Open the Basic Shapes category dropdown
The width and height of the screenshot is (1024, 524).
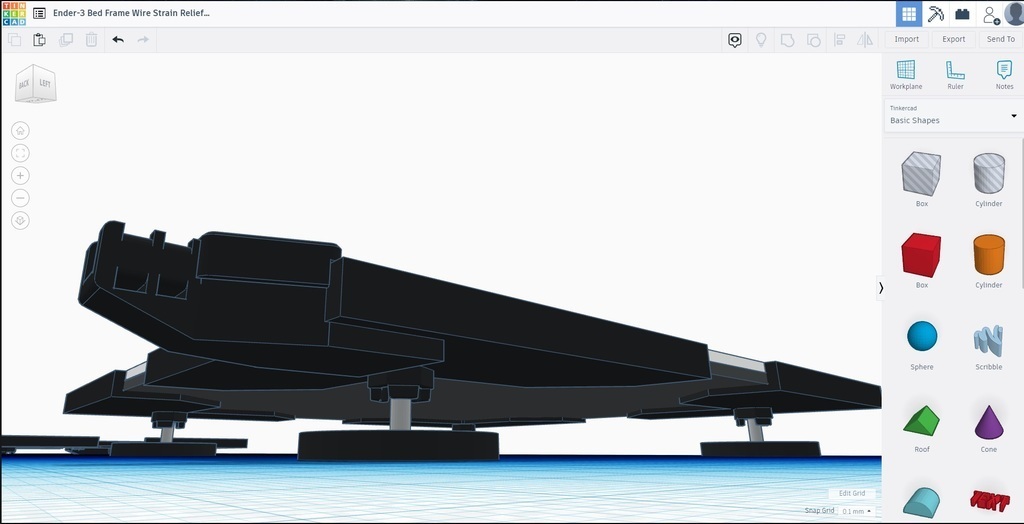(953, 116)
